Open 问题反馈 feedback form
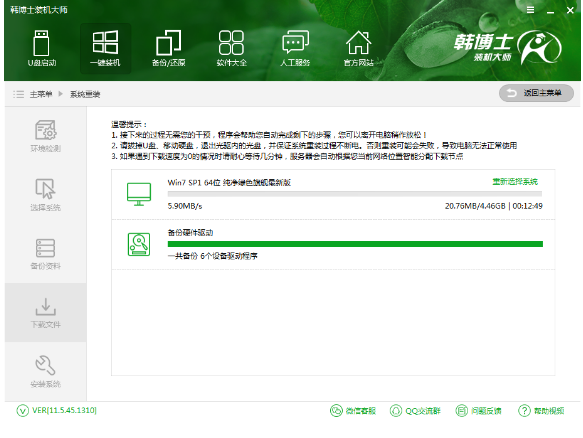 coord(479,410)
